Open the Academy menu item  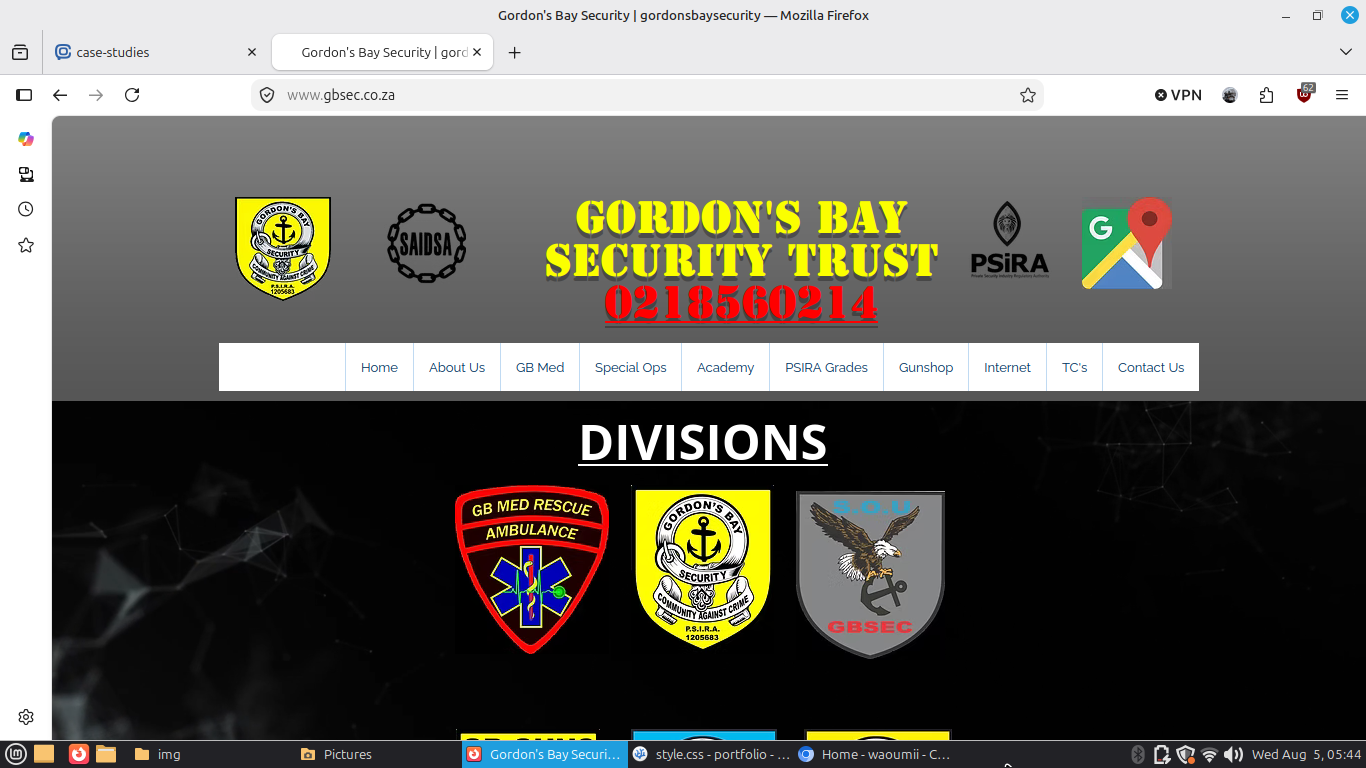726,367
